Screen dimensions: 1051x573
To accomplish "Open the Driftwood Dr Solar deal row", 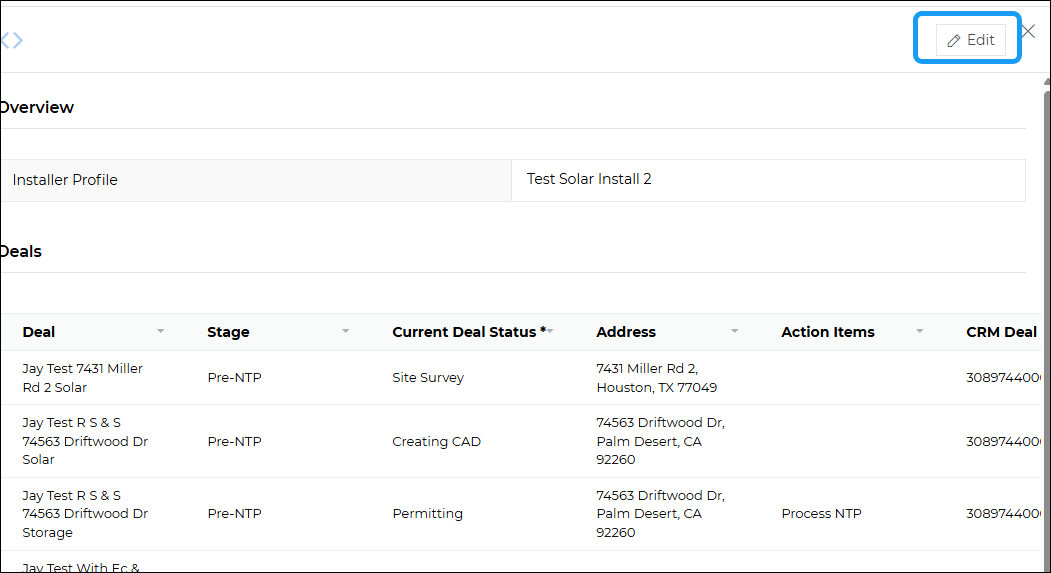I will tap(85, 441).
